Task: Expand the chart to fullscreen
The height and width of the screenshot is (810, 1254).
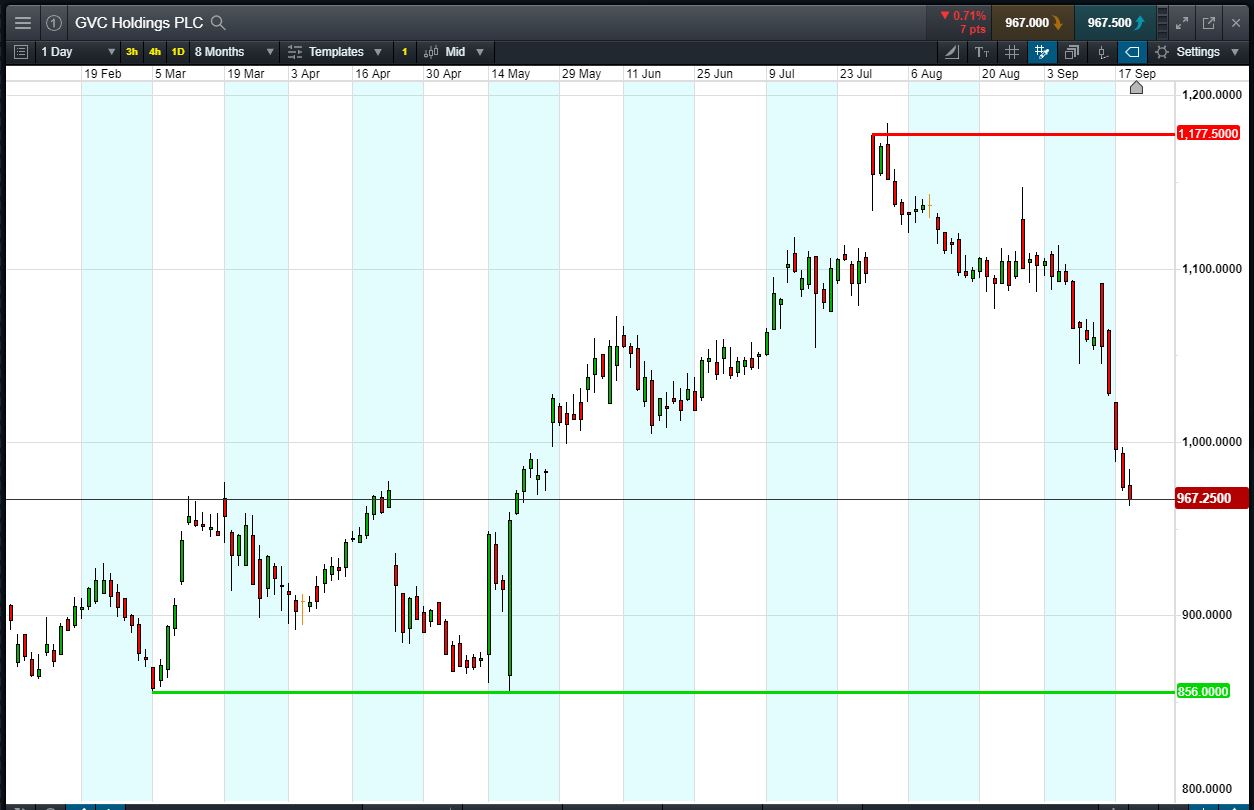Action: coord(1182,23)
